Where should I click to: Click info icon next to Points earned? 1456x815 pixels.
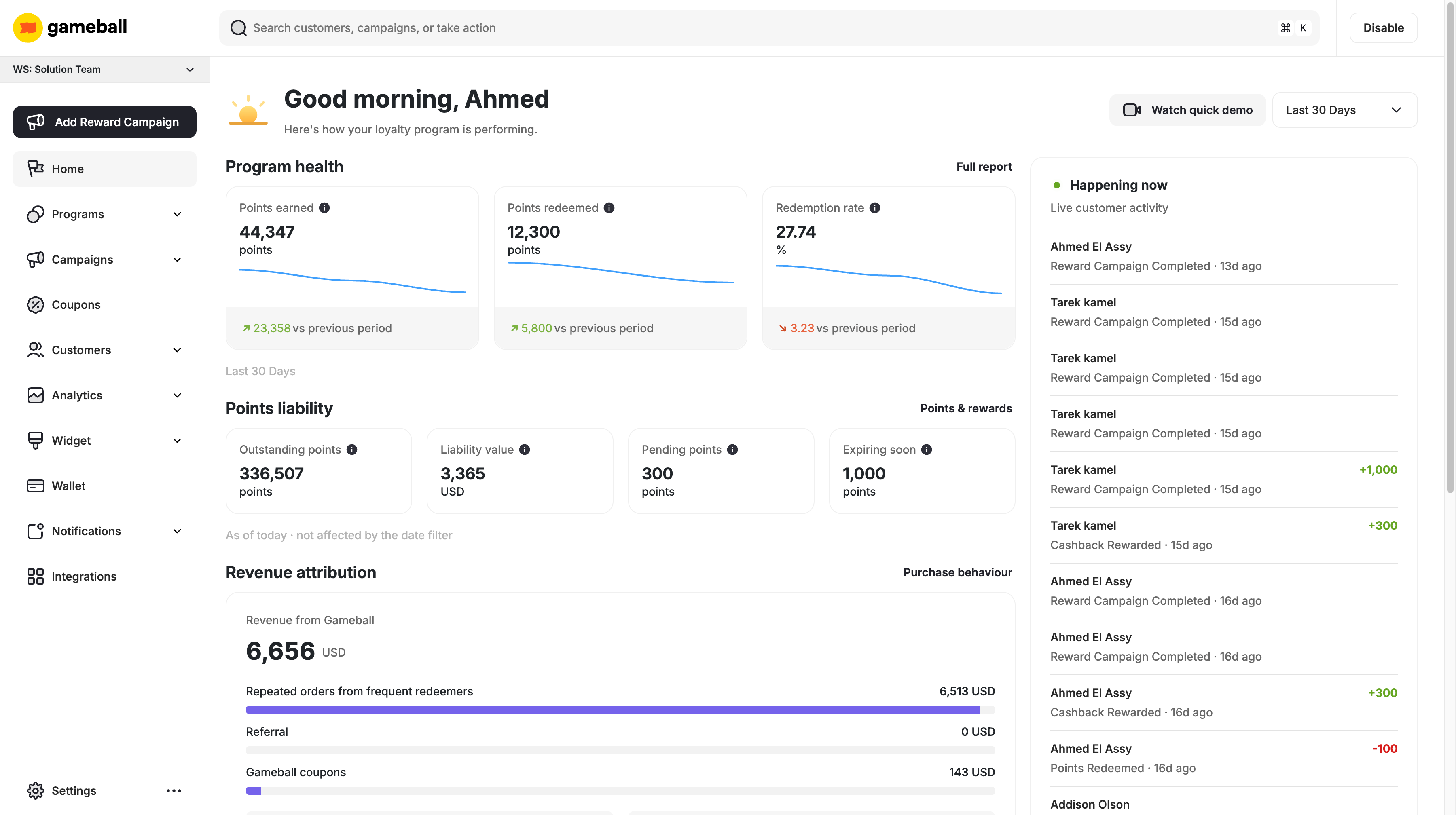pos(324,208)
